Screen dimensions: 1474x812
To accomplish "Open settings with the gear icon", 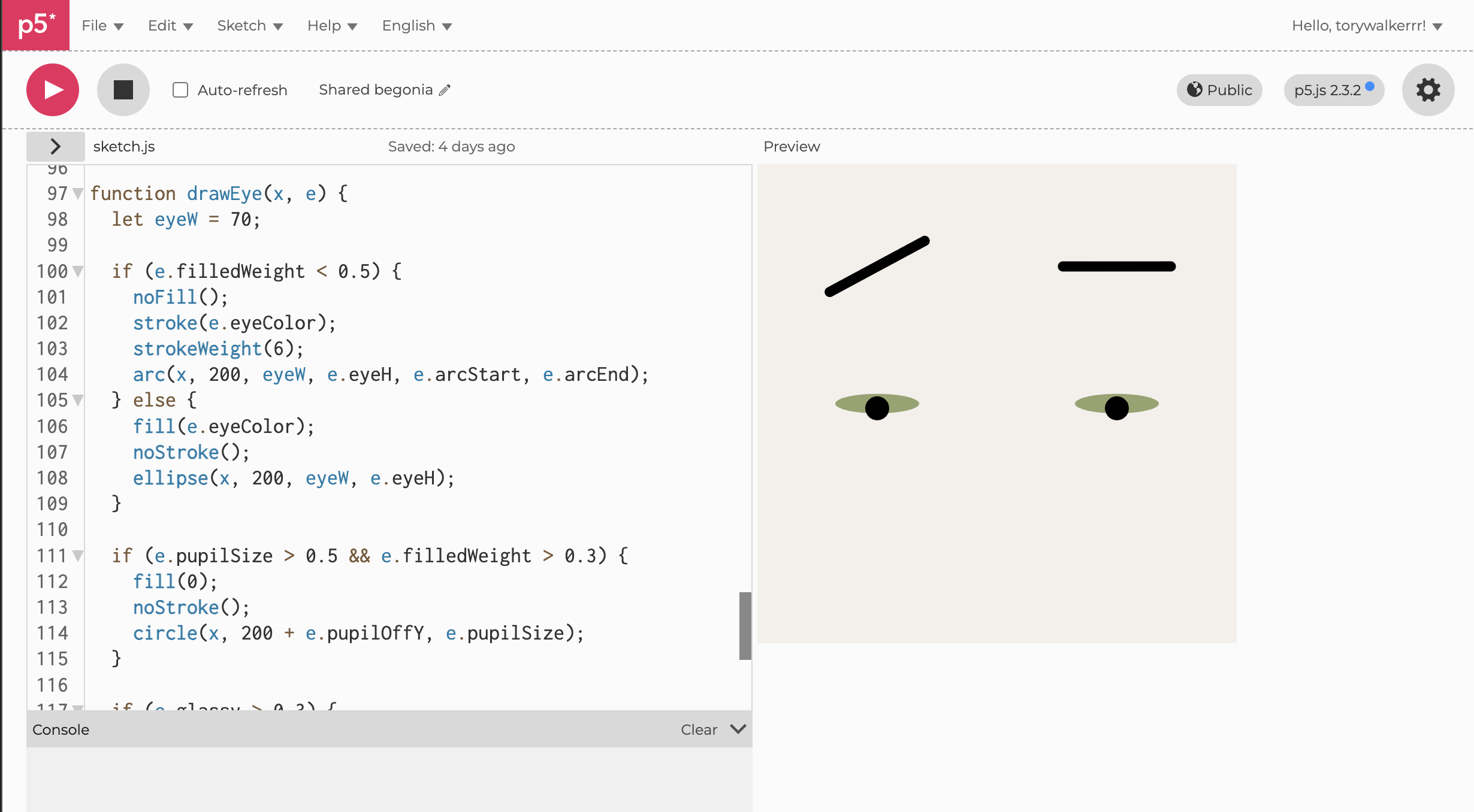I will point(1428,90).
